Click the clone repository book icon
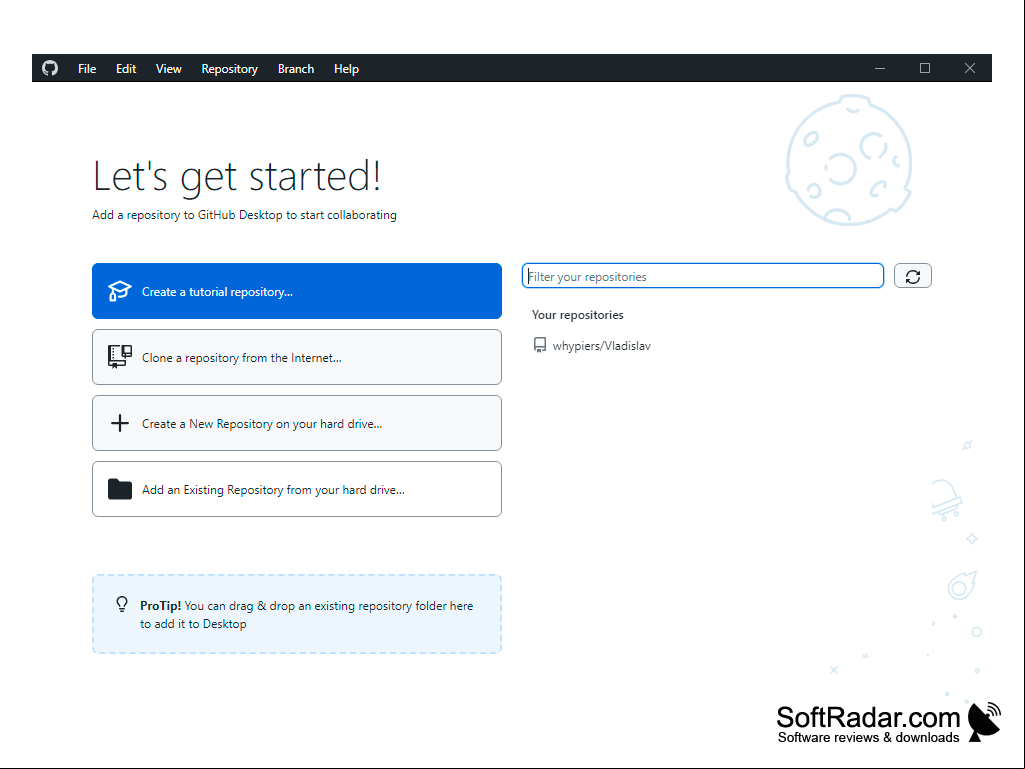 120,357
